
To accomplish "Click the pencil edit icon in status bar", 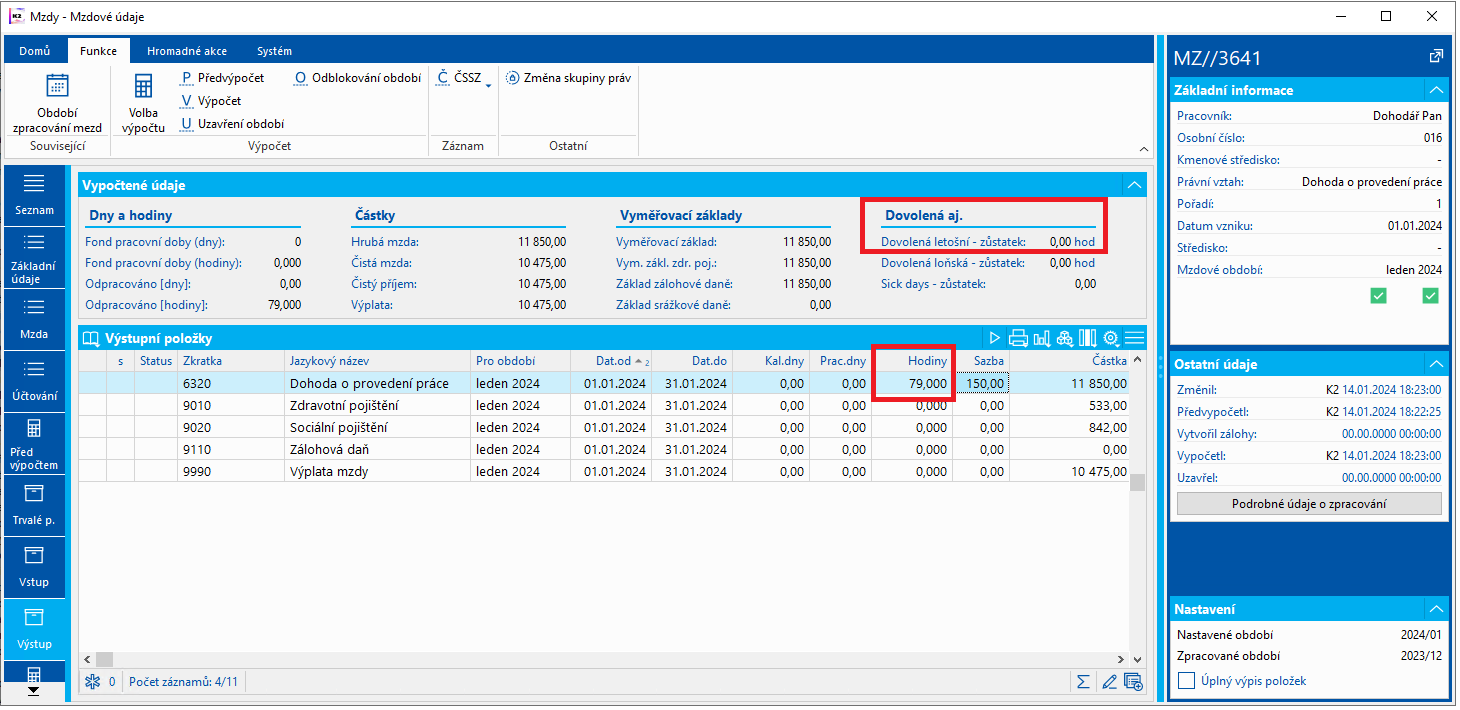I will (1108, 682).
